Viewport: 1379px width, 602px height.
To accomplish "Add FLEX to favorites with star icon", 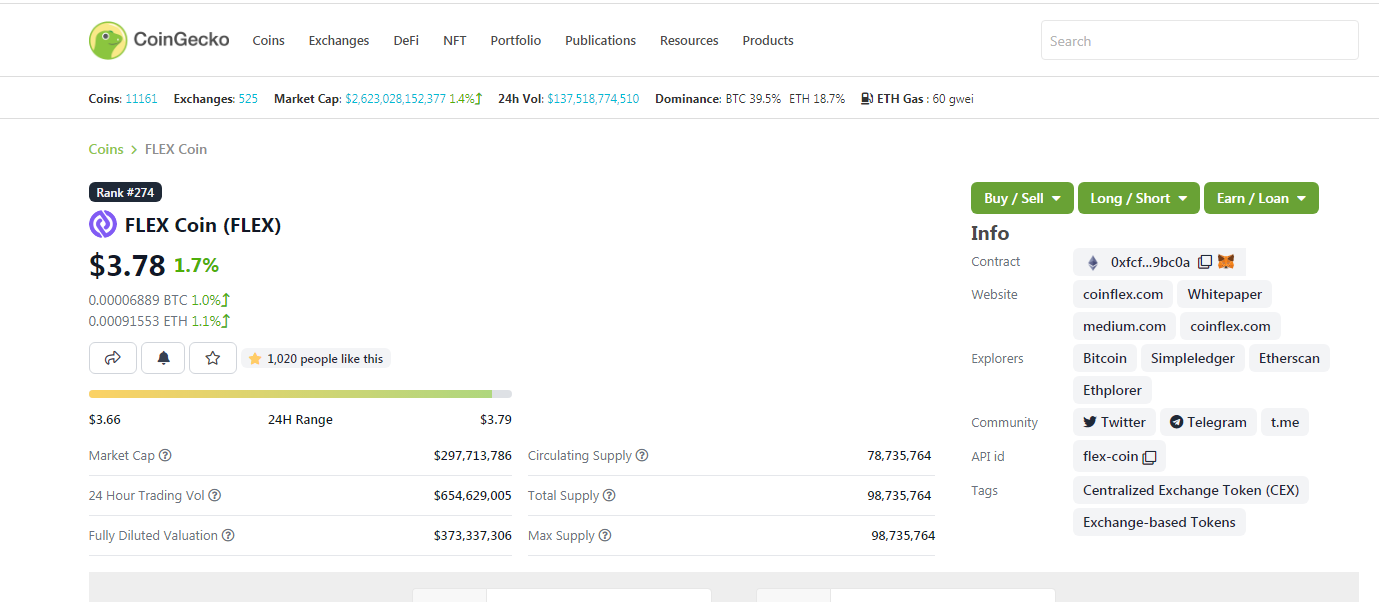I will [213, 358].
